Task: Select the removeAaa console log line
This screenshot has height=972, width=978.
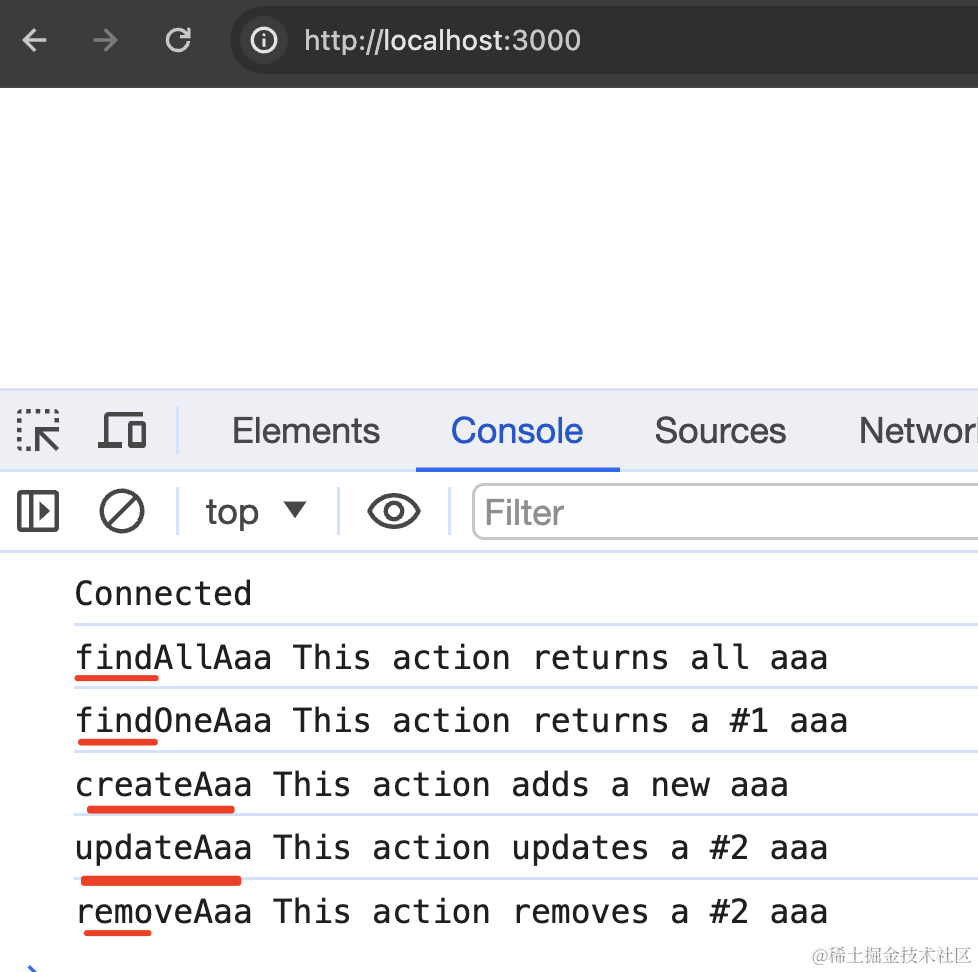Action: pos(451,912)
